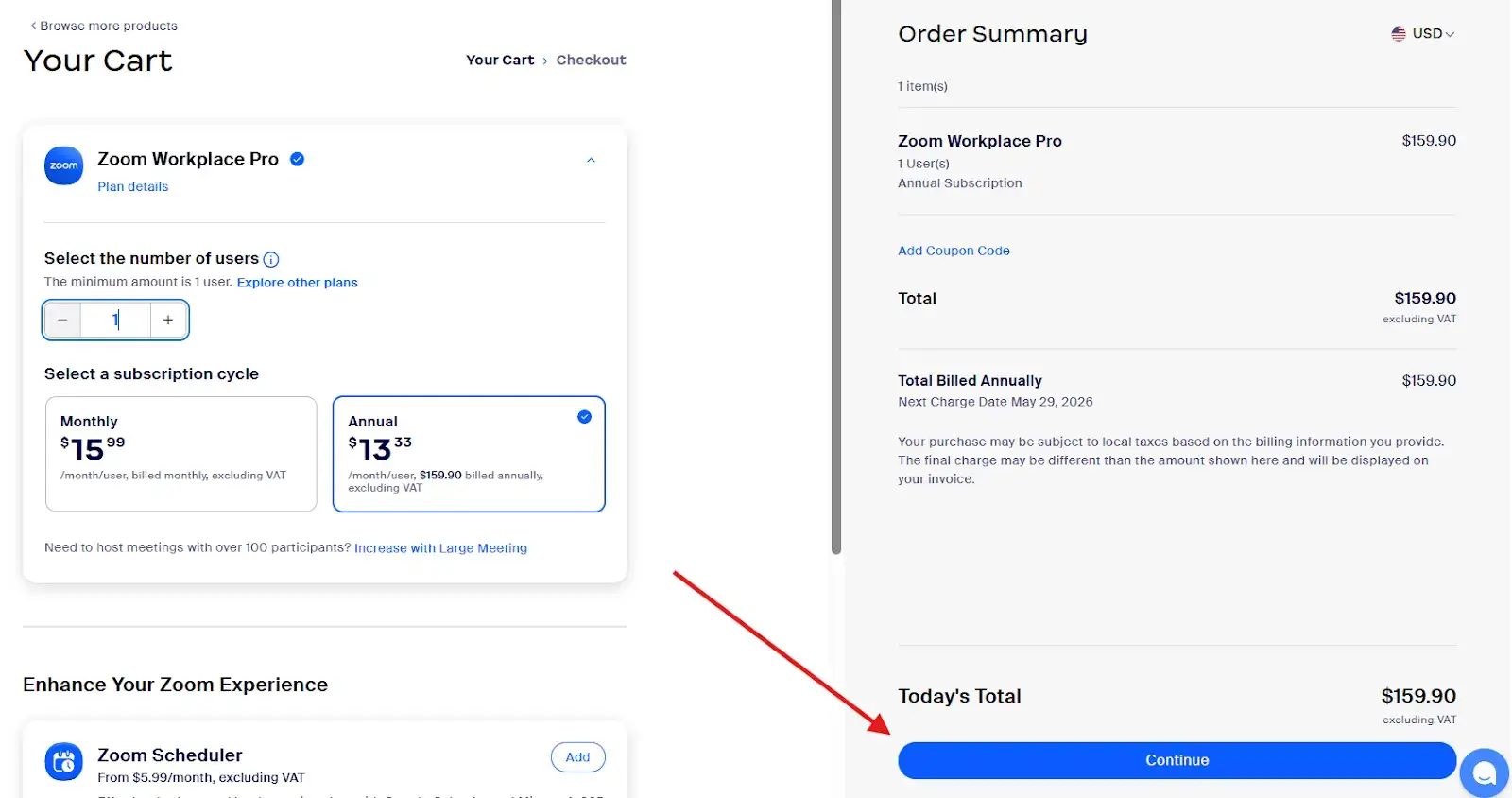1512x798 pixels.
Task: Click the verified badge next to Zoom Workplace Pro
Action: click(296, 159)
